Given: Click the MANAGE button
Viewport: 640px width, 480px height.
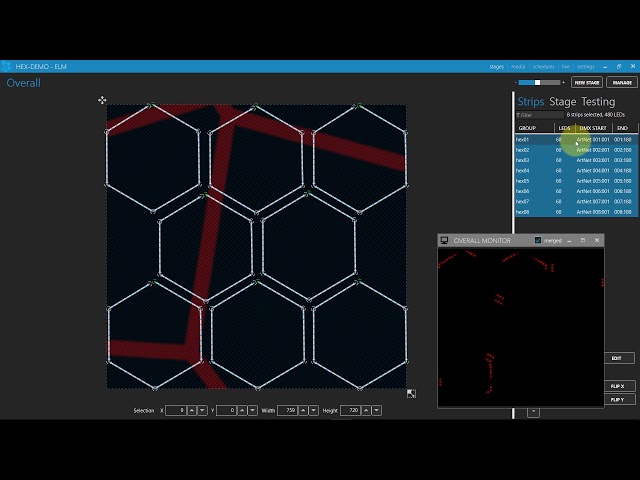Looking at the screenshot, I should [x=622, y=82].
